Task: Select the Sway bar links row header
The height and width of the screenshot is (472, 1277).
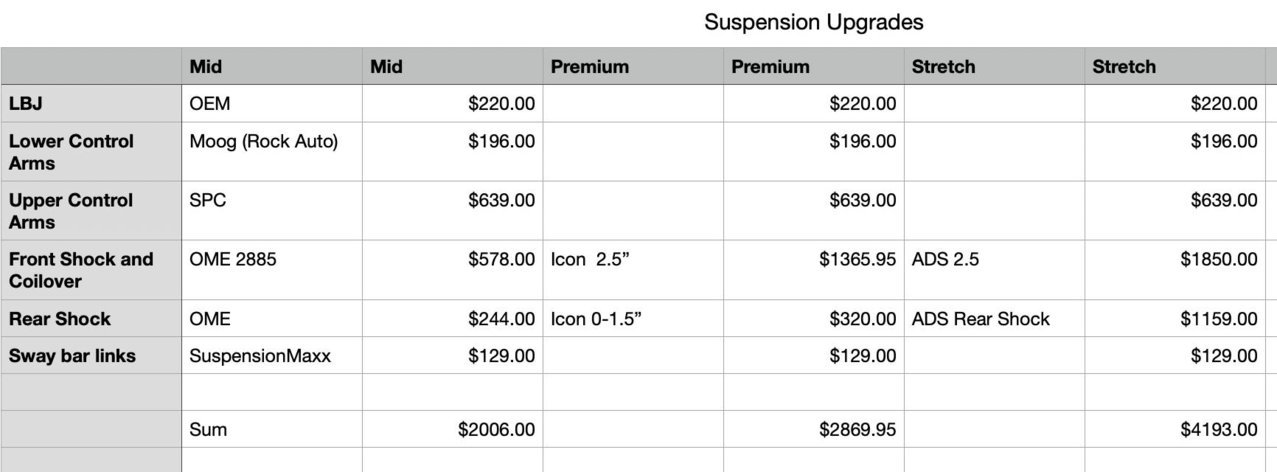Action: pos(91,355)
